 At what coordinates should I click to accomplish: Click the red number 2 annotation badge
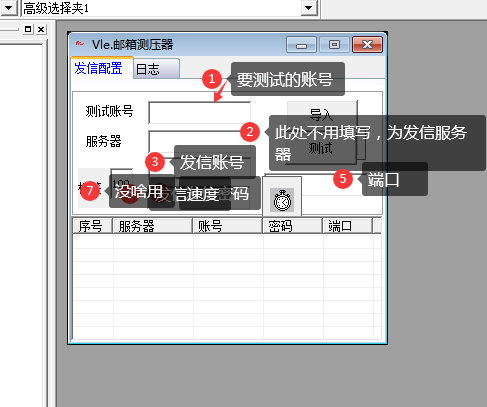[x=250, y=131]
